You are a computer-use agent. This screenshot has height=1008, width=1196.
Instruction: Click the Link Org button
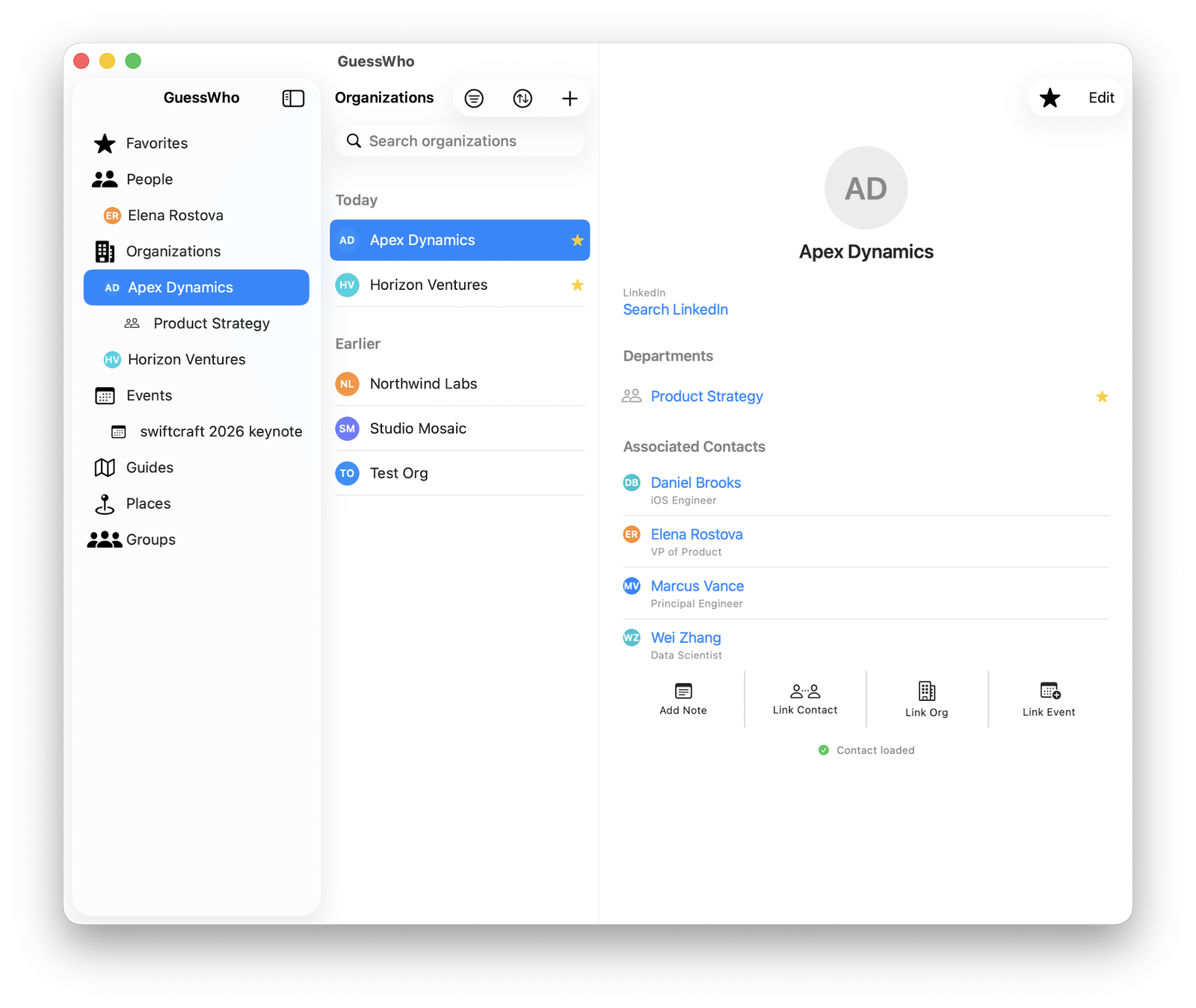tap(927, 699)
